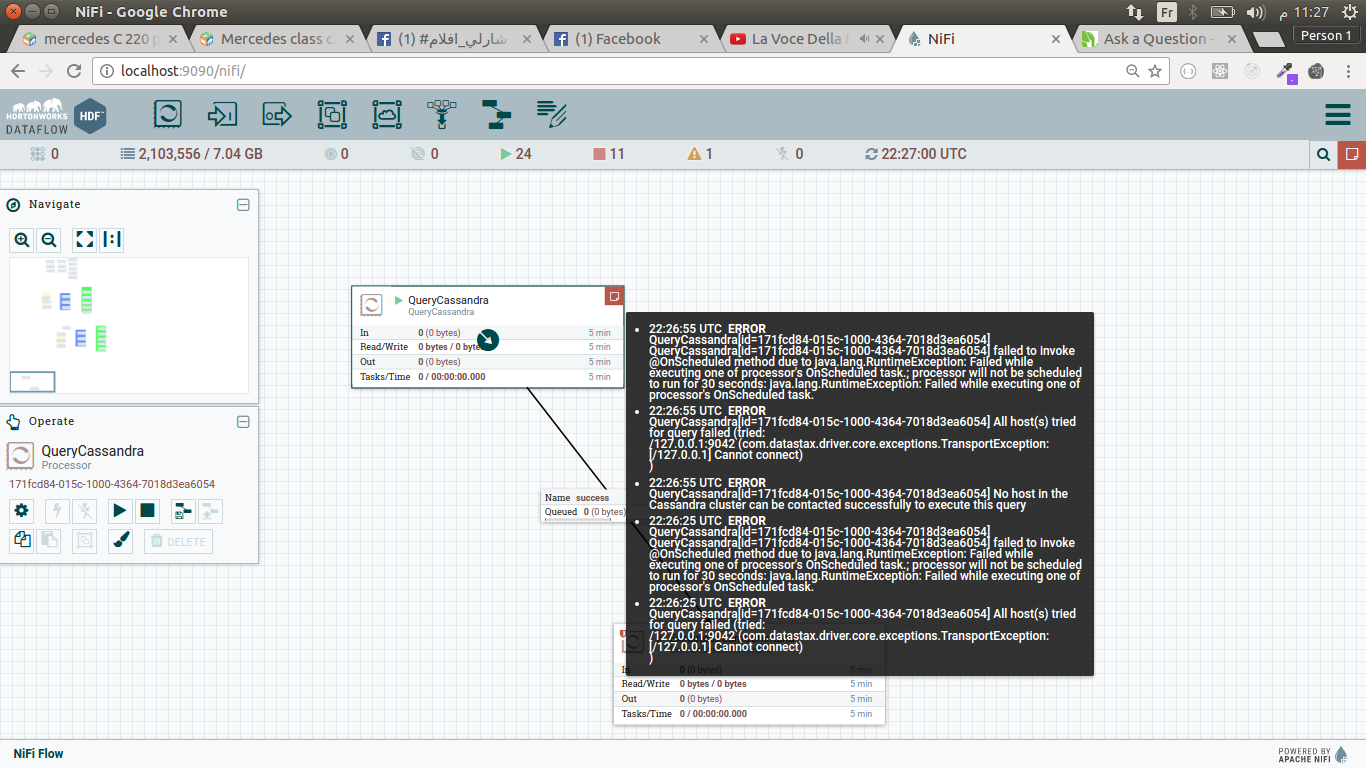The height and width of the screenshot is (768, 1366).
Task: Select the Processor icon on the components toolbar
Action: 167,114
